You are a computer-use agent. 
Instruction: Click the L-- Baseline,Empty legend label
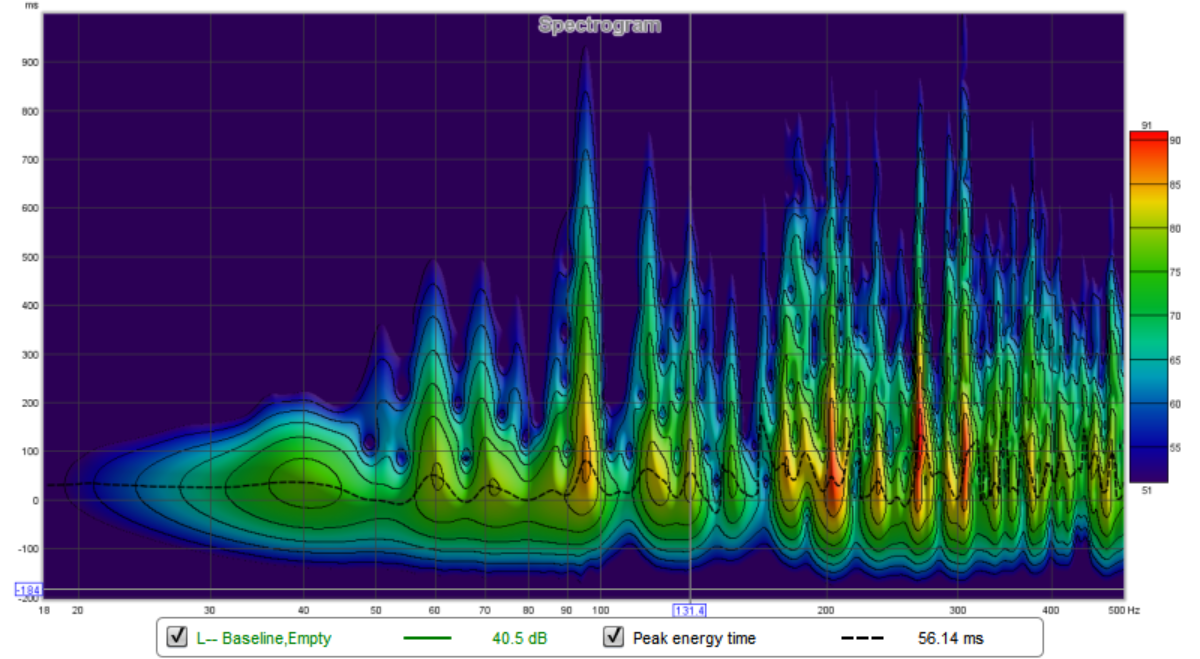tap(262, 638)
